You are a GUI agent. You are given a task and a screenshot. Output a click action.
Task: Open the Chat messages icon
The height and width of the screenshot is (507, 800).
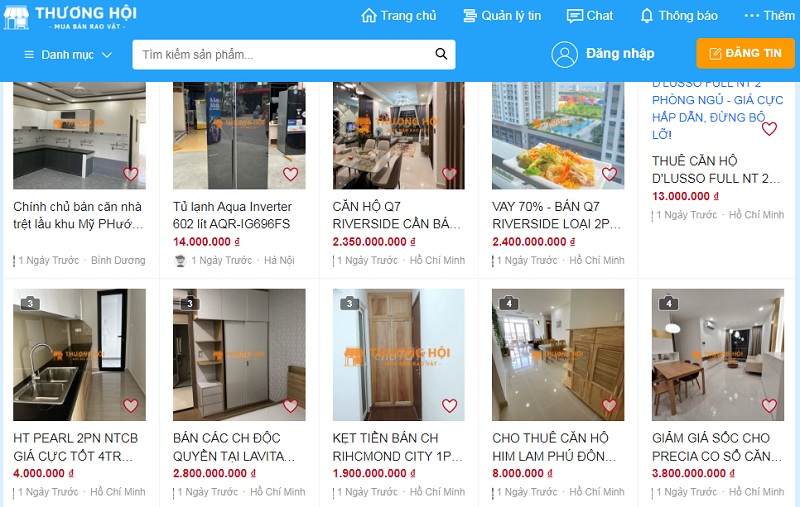[574, 16]
